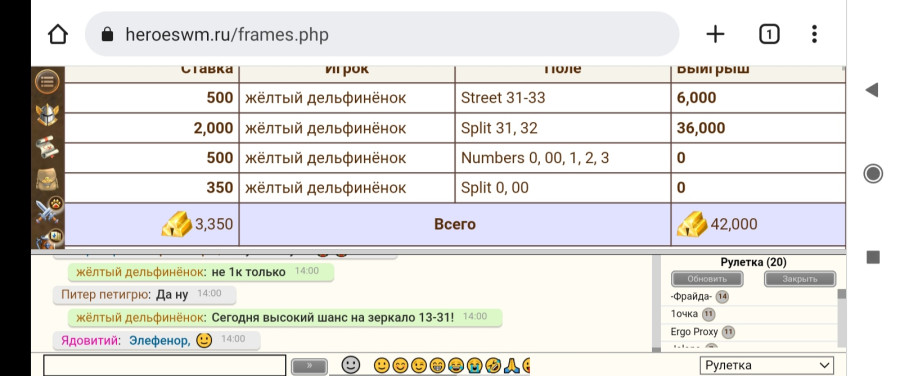Click the Обновить button
The height and width of the screenshot is (376, 900).
point(707,279)
